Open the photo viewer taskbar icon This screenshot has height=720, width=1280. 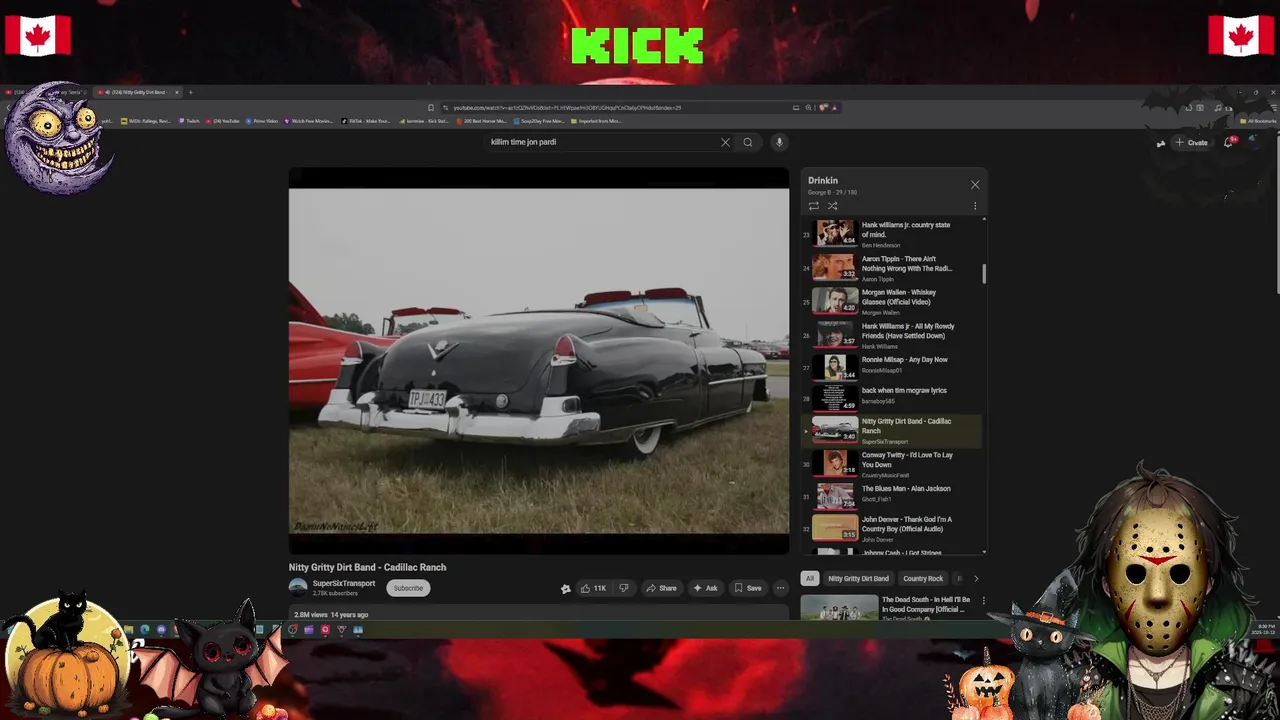358,630
